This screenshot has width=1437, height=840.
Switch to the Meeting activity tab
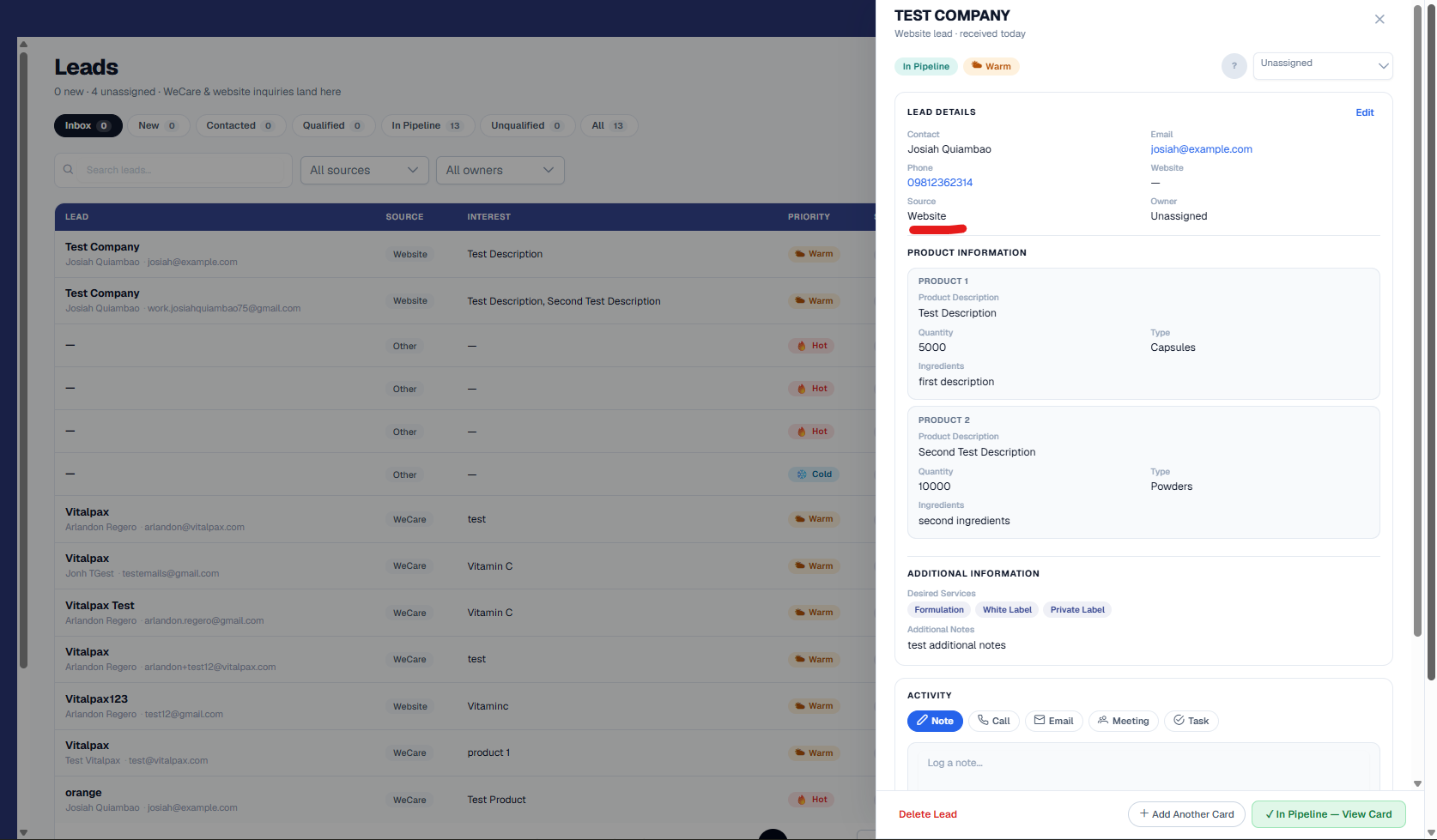[x=1124, y=721]
